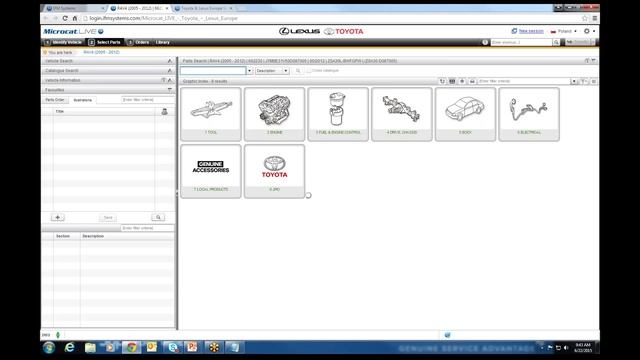Click the add (+) favourite button
The image size is (640, 360).
coord(58,217)
